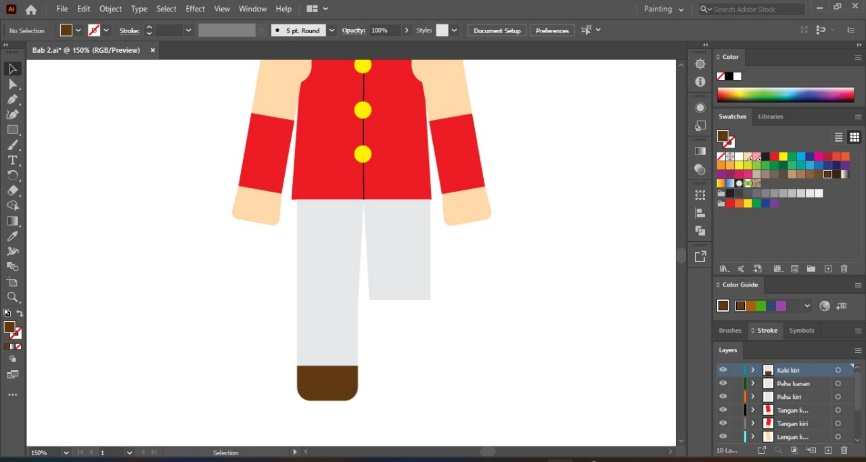Click the Opacity value field
This screenshot has height=462, width=866.
[x=384, y=30]
